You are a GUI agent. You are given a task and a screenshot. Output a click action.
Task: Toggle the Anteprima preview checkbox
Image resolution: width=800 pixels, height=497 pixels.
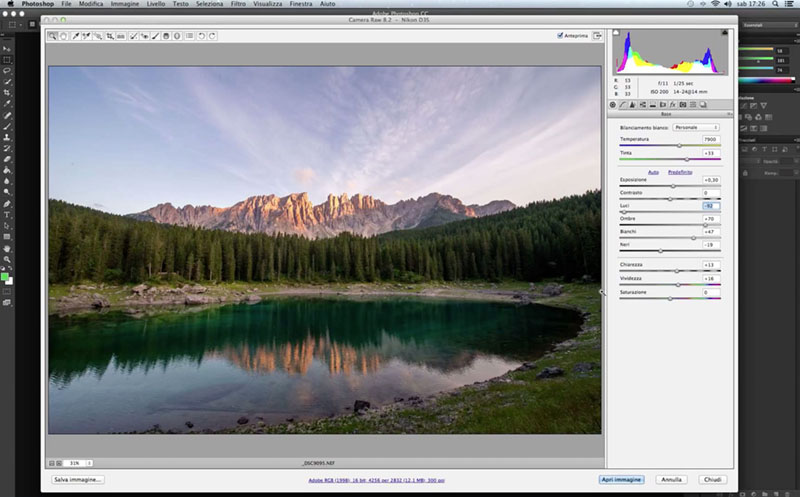pos(560,35)
